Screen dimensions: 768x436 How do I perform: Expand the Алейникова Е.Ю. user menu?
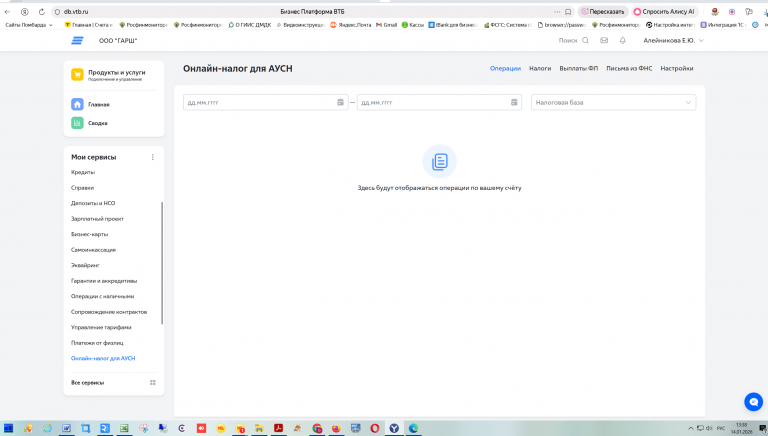click(x=673, y=41)
